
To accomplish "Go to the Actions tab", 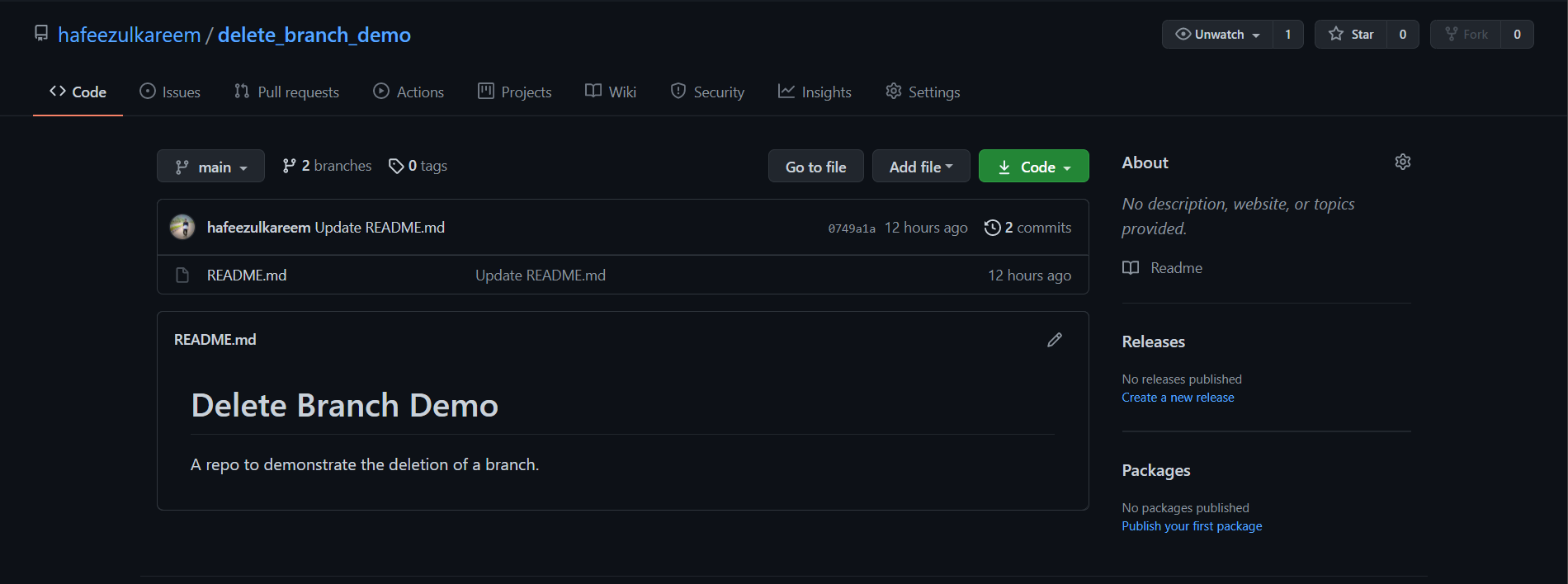I will 409,92.
